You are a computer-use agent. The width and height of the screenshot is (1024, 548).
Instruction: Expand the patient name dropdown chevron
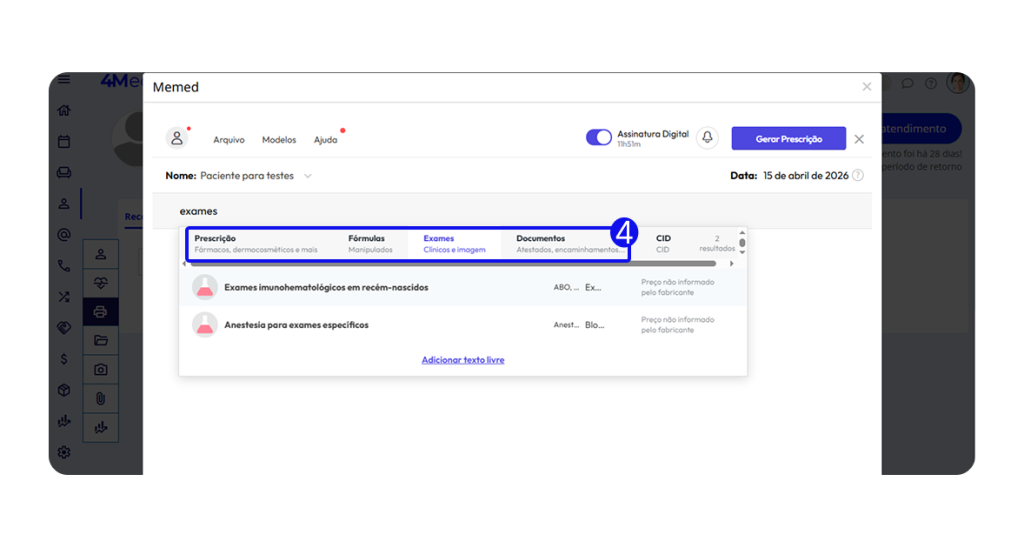(x=308, y=176)
